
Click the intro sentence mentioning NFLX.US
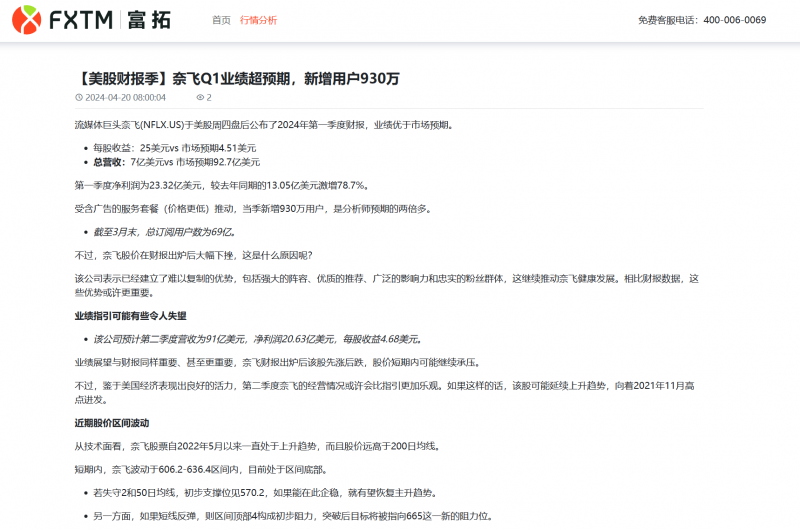point(264,125)
